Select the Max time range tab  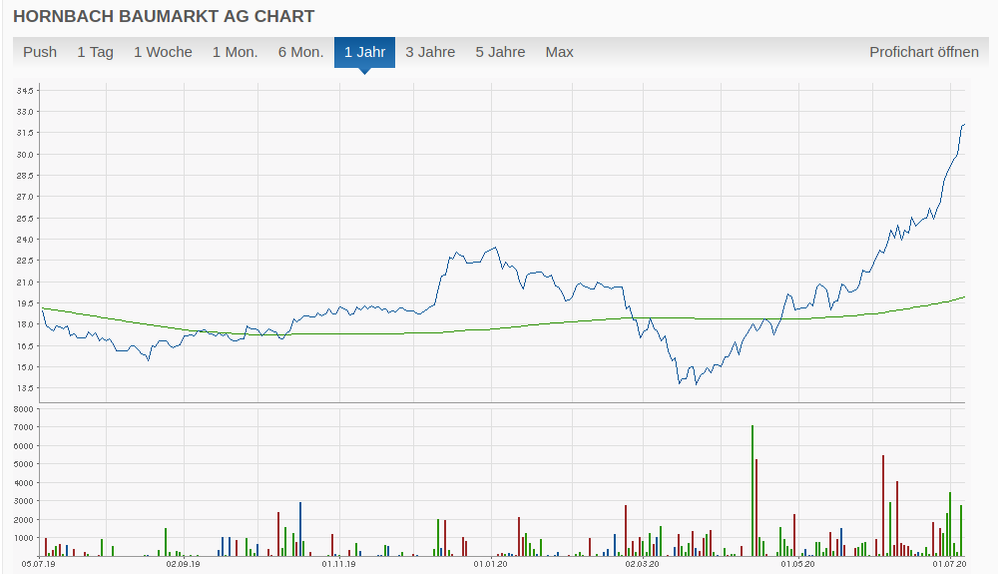559,52
